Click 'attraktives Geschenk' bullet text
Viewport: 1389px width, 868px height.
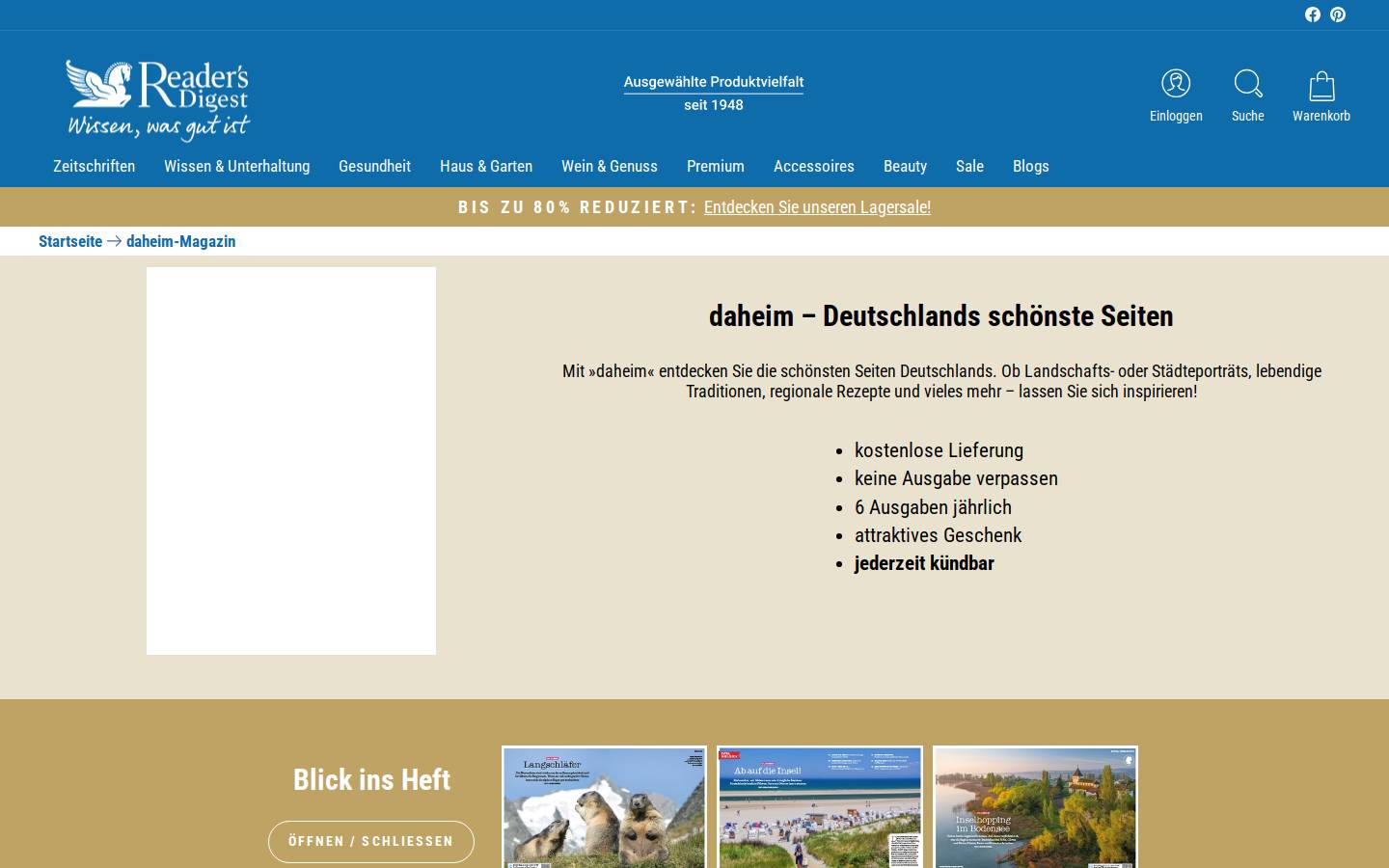(938, 535)
